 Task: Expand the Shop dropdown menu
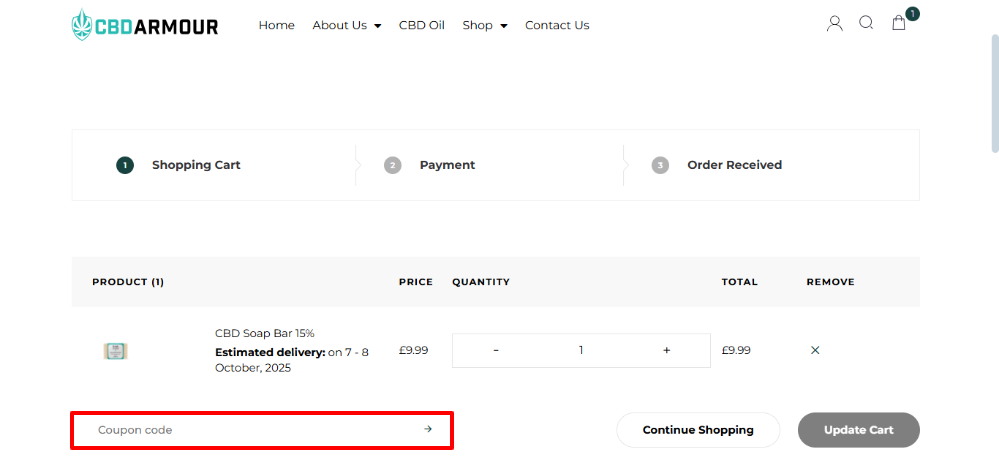pos(485,25)
